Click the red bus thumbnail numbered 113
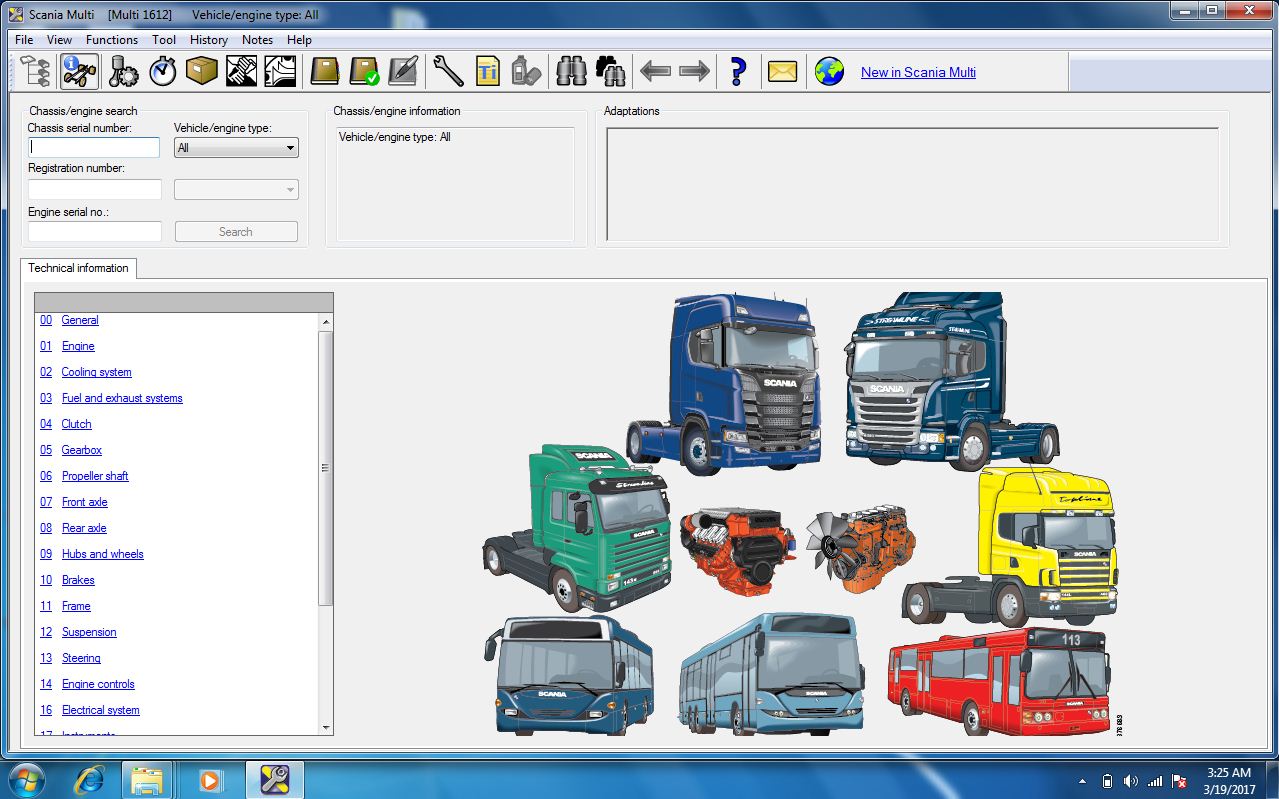This screenshot has width=1279, height=799. 998,680
